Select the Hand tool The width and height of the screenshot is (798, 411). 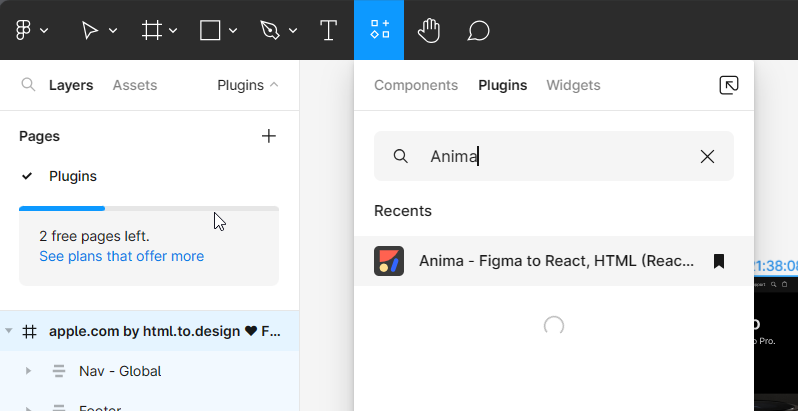(x=429, y=30)
